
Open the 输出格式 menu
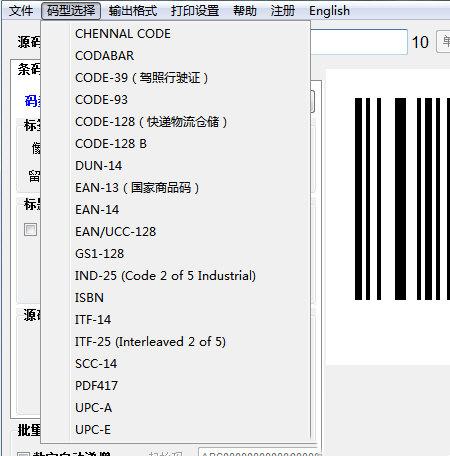click(x=133, y=11)
